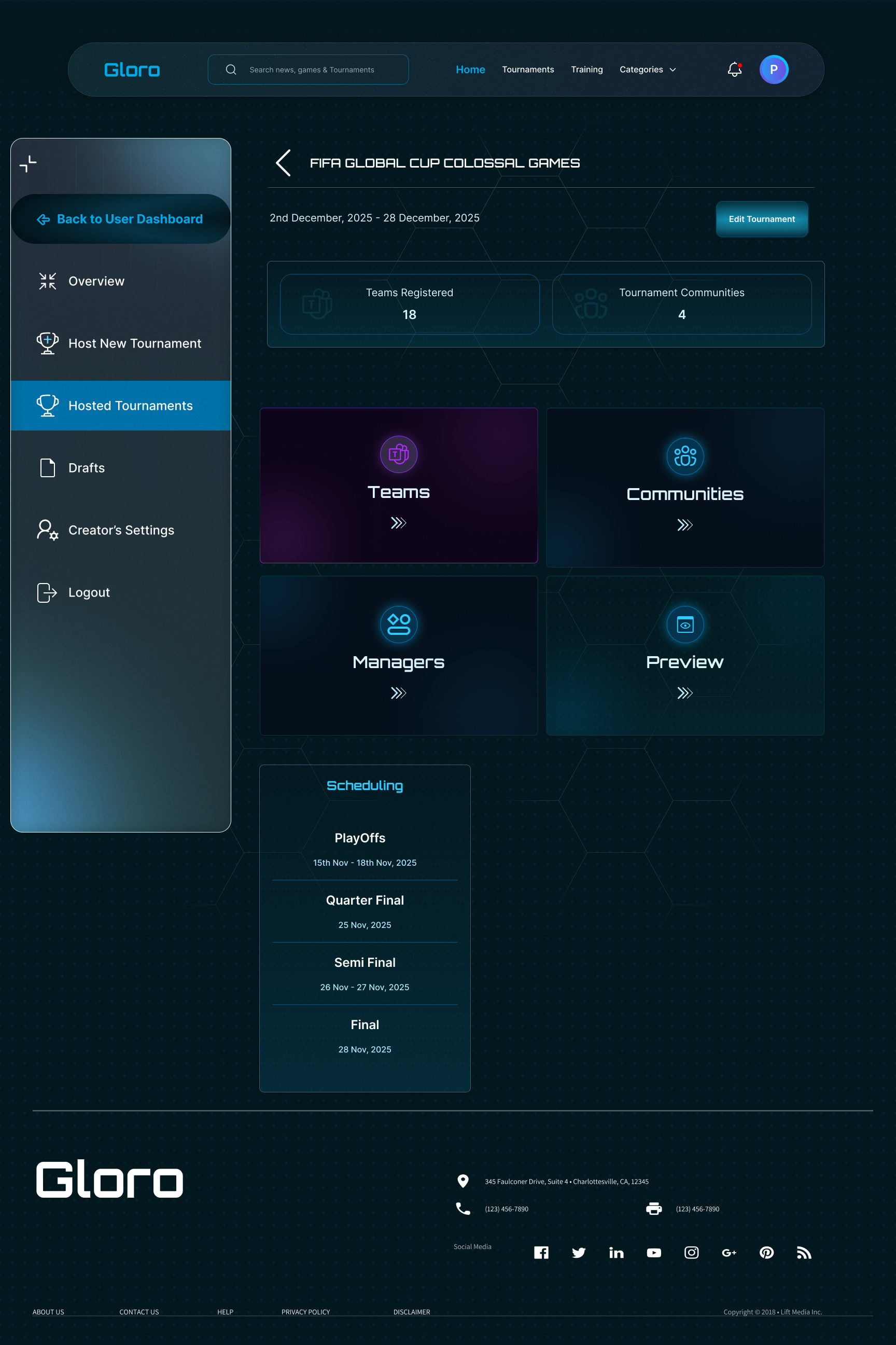Click Back to User Dashboard

[121, 219]
